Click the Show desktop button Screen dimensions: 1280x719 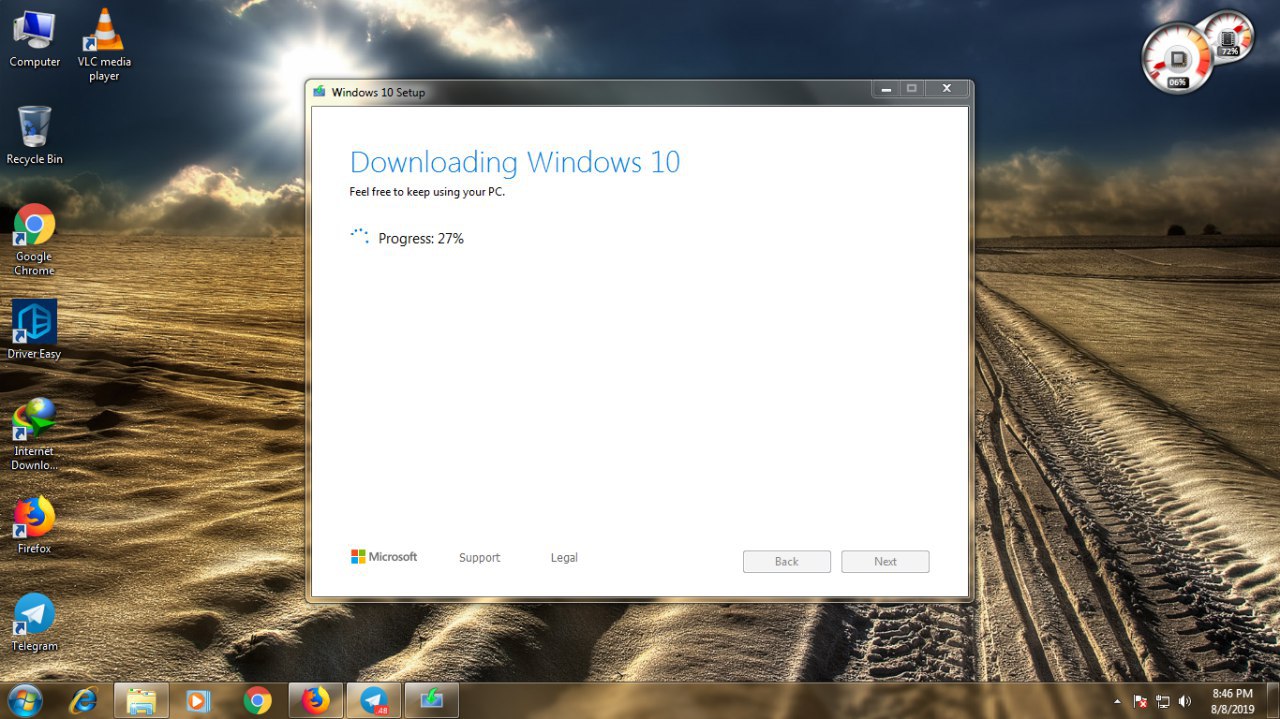coord(1272,700)
